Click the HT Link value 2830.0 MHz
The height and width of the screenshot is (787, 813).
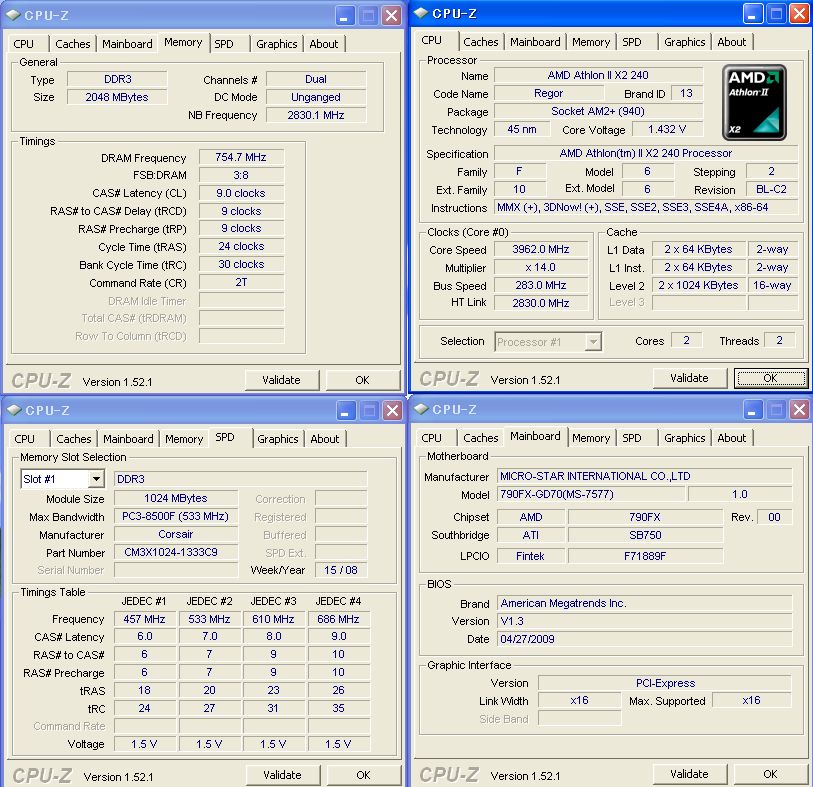pyautogui.click(x=541, y=303)
